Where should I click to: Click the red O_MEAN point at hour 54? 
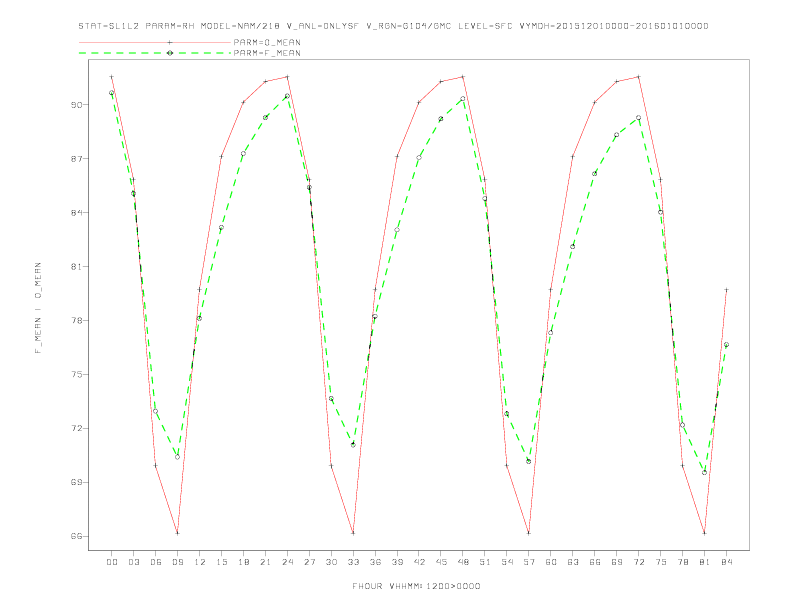(507, 466)
